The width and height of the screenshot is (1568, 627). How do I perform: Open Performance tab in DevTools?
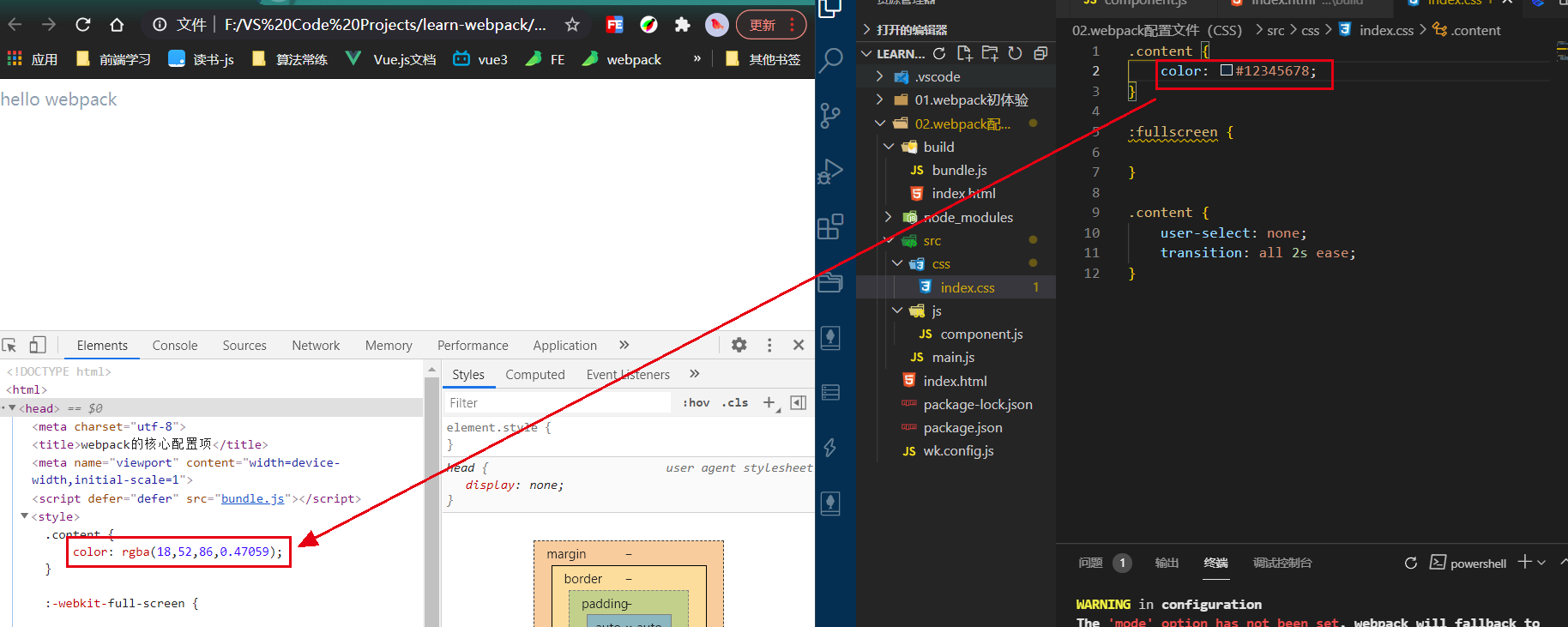click(473, 346)
